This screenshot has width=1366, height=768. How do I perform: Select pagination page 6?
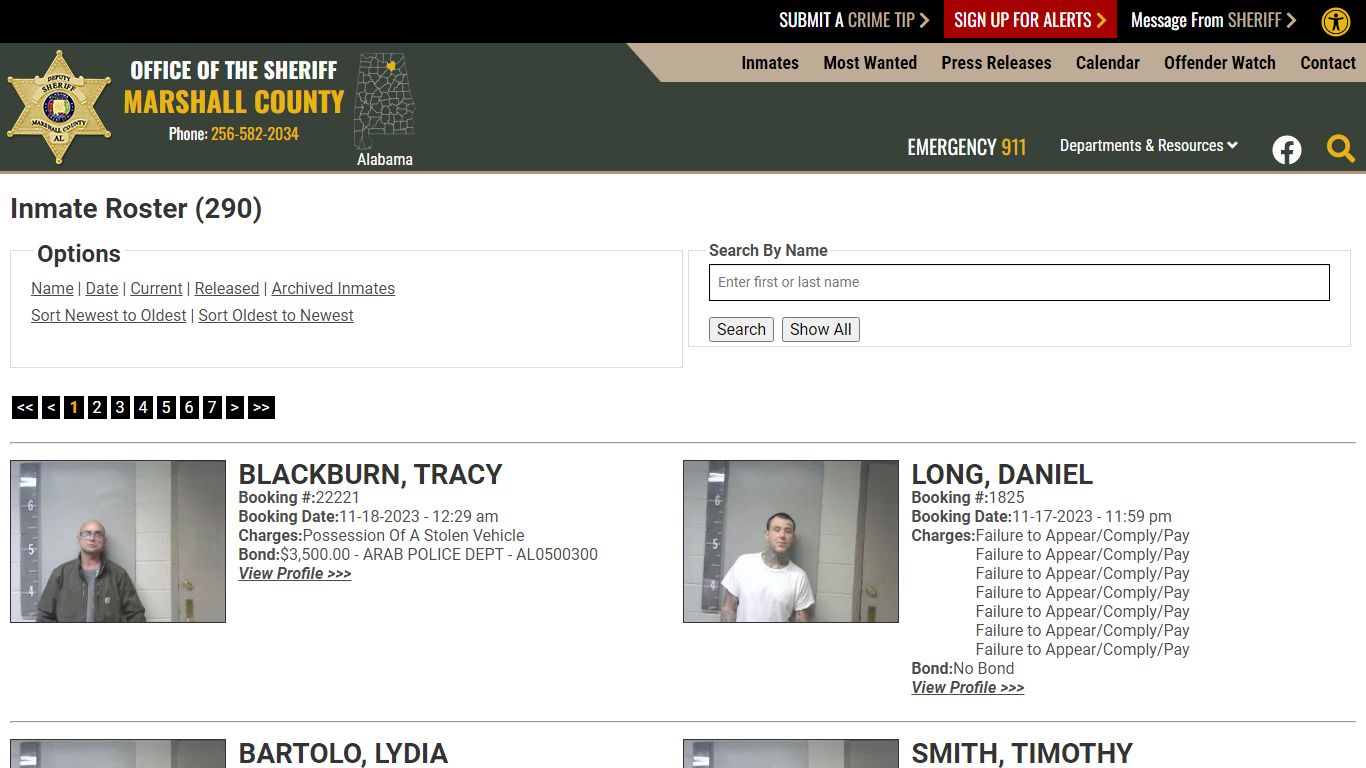tap(189, 407)
